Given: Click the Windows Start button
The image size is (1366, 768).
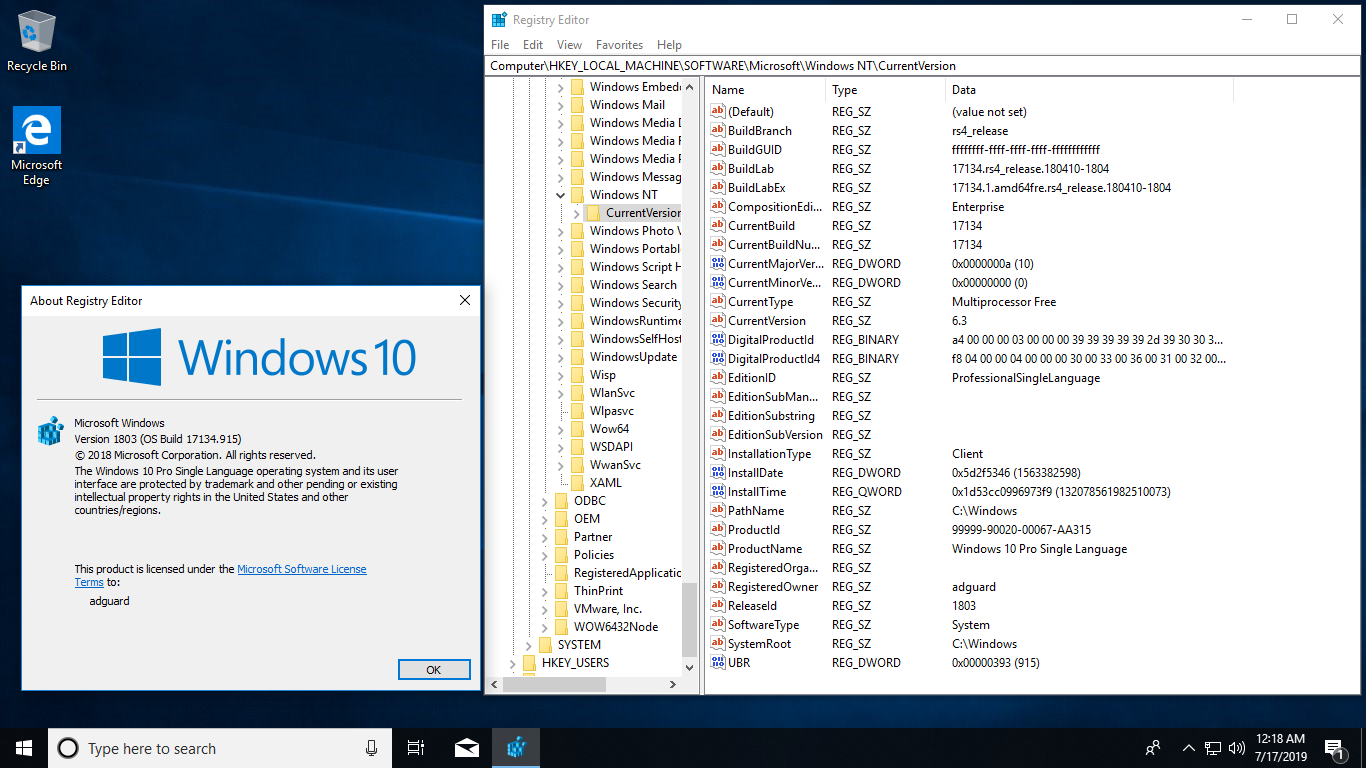Looking at the screenshot, I should pyautogui.click(x=24, y=748).
